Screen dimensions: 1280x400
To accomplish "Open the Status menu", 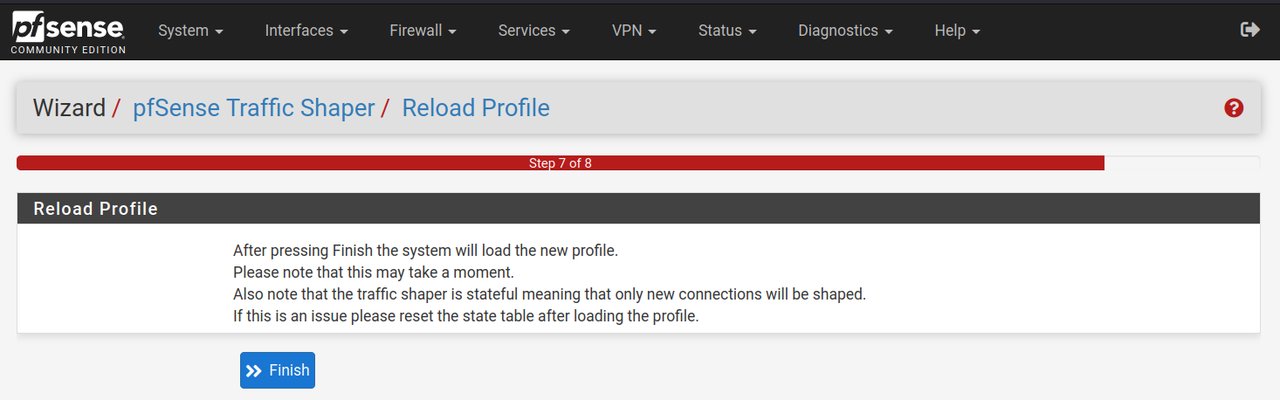I will pos(727,30).
